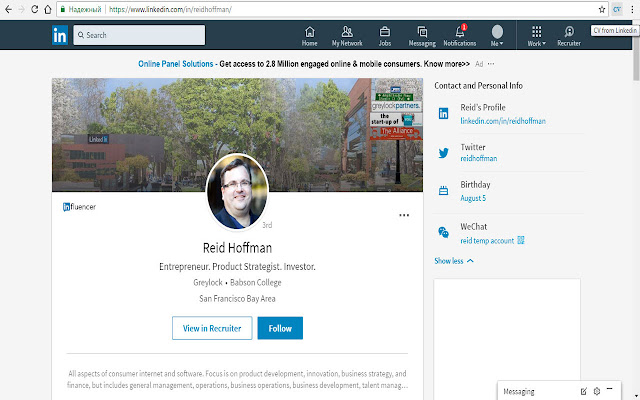The height and width of the screenshot is (400, 640).
Task: Compose a new message in Messaging panel
Action: (584, 391)
